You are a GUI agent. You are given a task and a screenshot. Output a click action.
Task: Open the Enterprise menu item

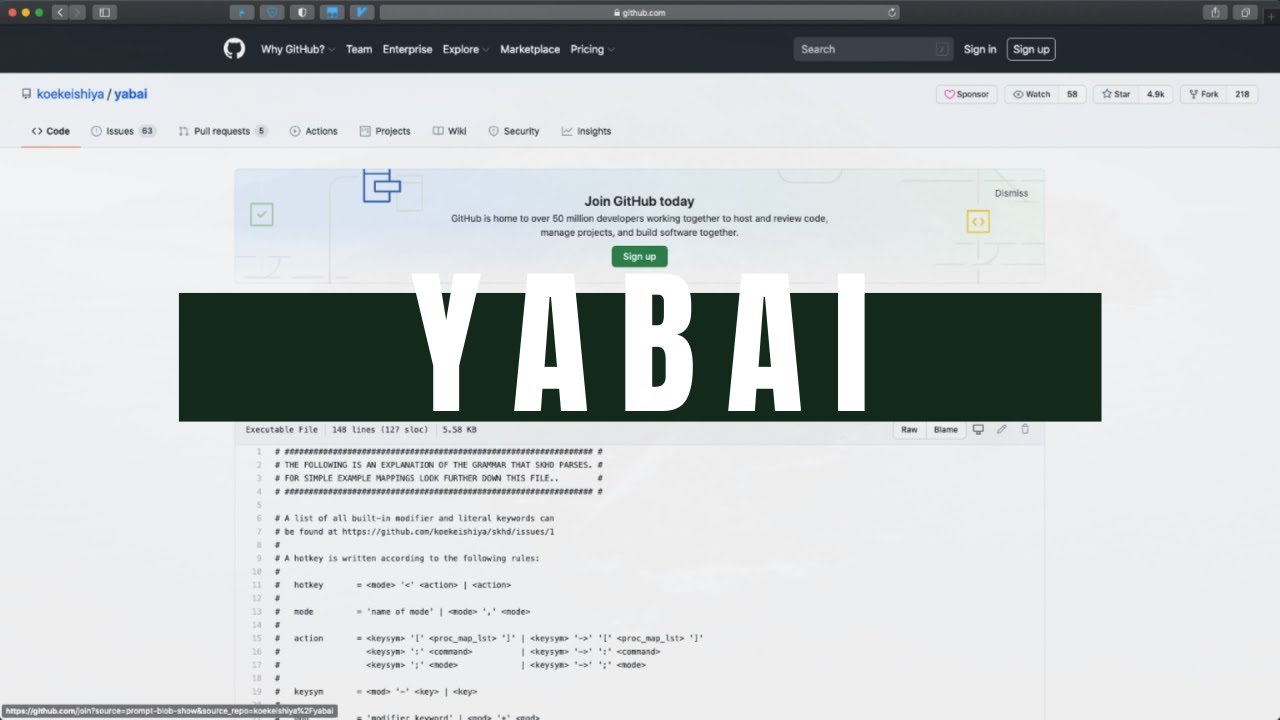(407, 49)
